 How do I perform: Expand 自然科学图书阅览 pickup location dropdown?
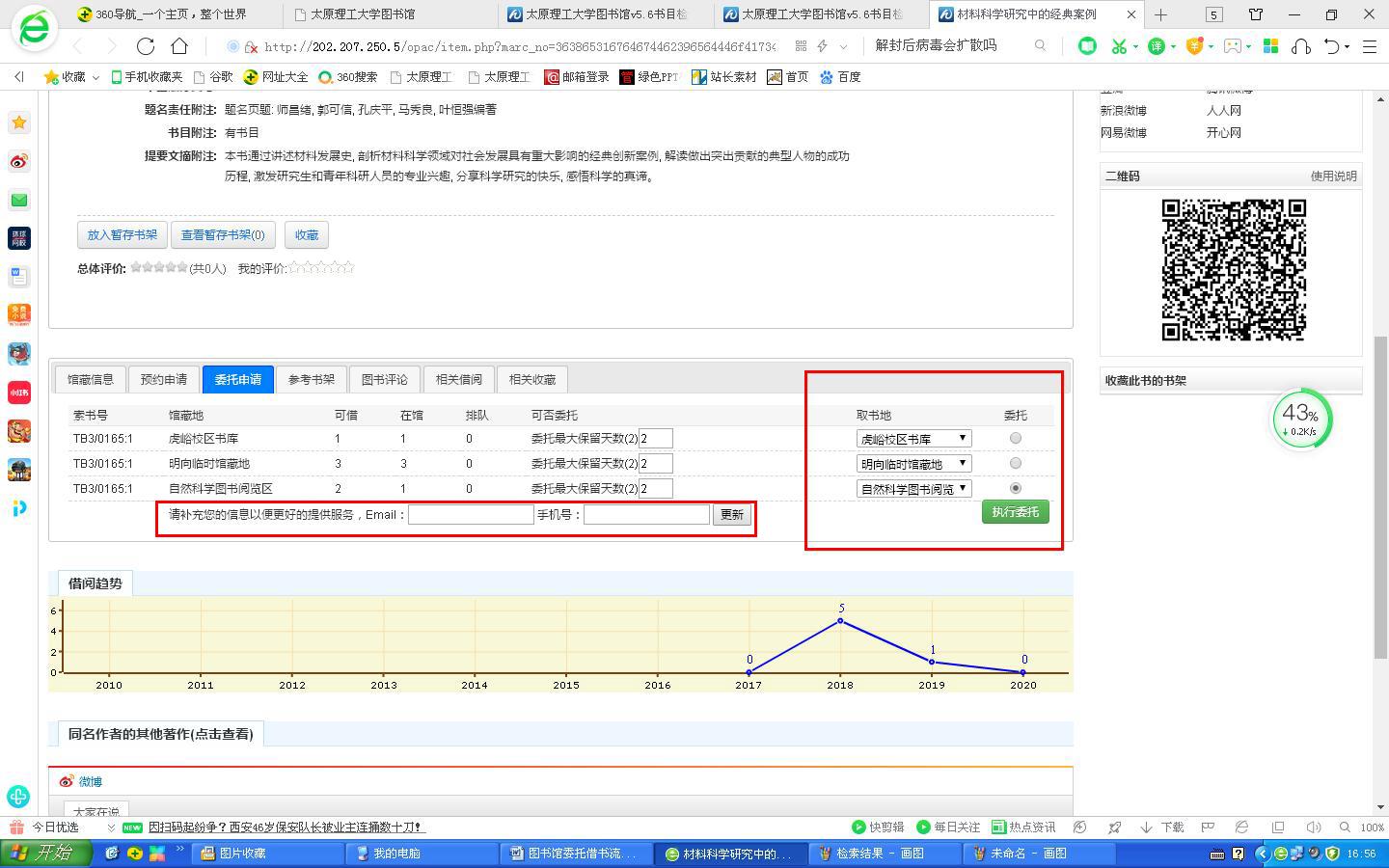coord(913,489)
